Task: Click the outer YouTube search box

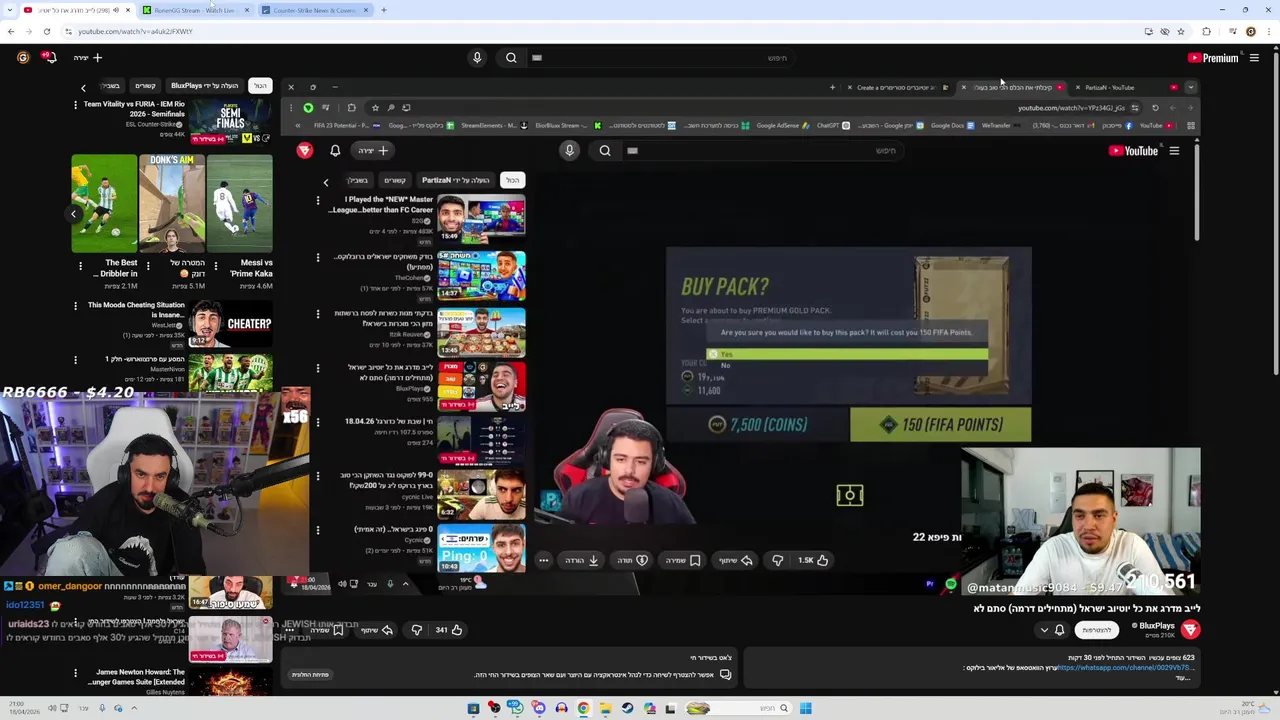Action: click(660, 58)
